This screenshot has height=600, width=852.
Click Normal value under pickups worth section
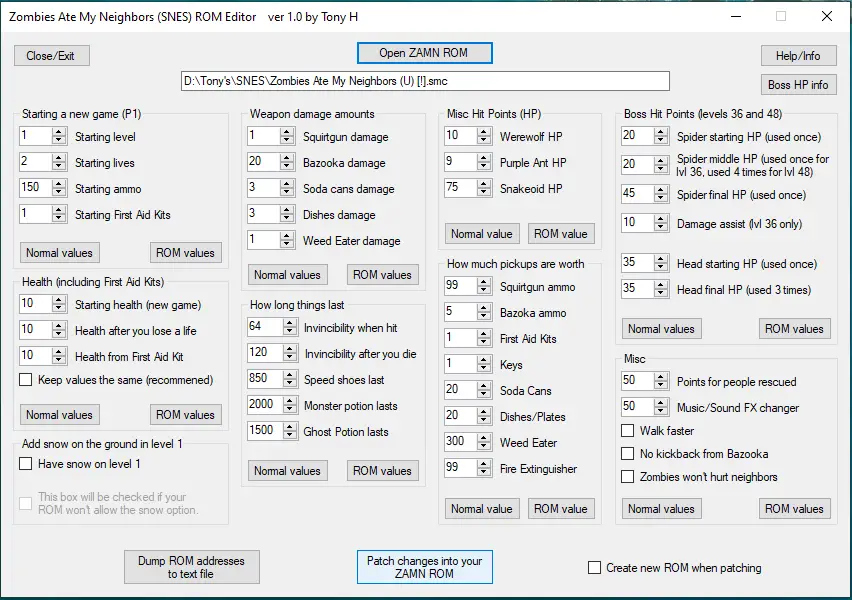click(x=482, y=509)
